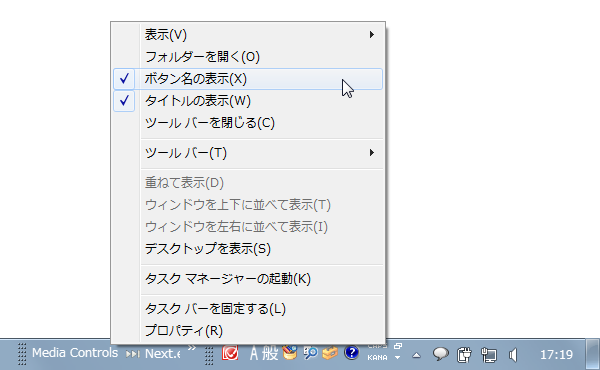Screen dimensions: 600x370
Task: Toggle the CAPS key lock indicator
Action: tap(377, 346)
